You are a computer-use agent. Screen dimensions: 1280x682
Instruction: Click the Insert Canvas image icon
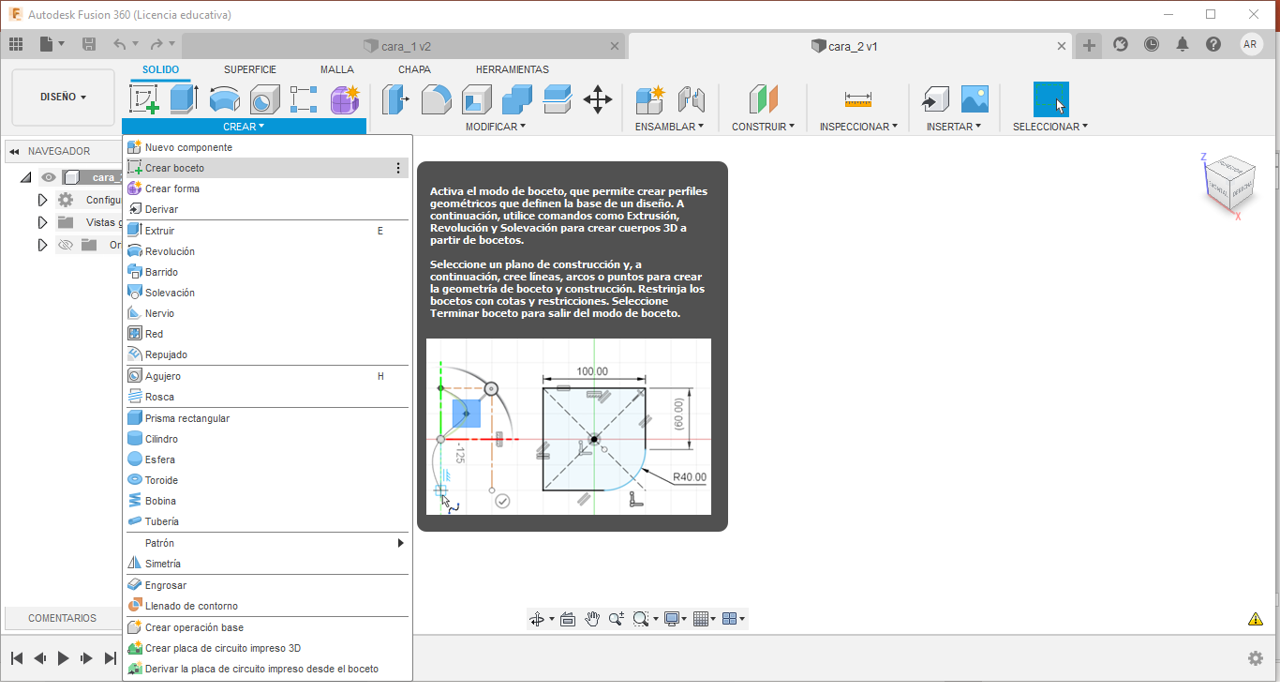[975, 99]
